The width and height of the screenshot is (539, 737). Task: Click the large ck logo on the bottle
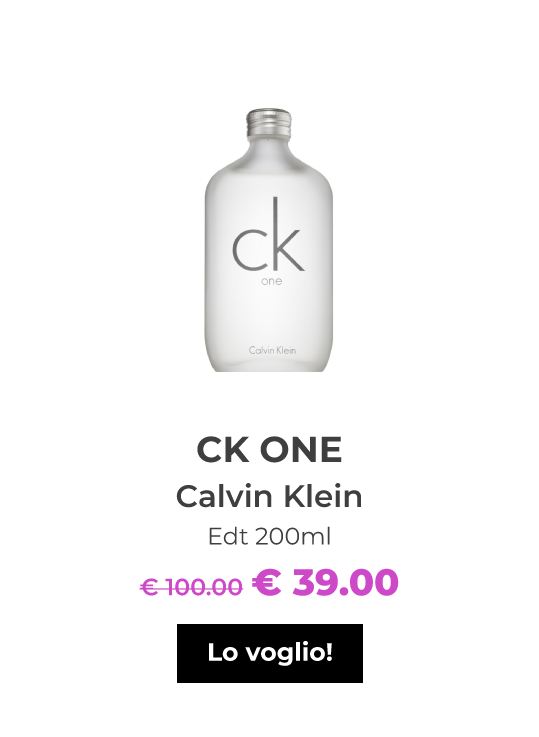point(268,234)
